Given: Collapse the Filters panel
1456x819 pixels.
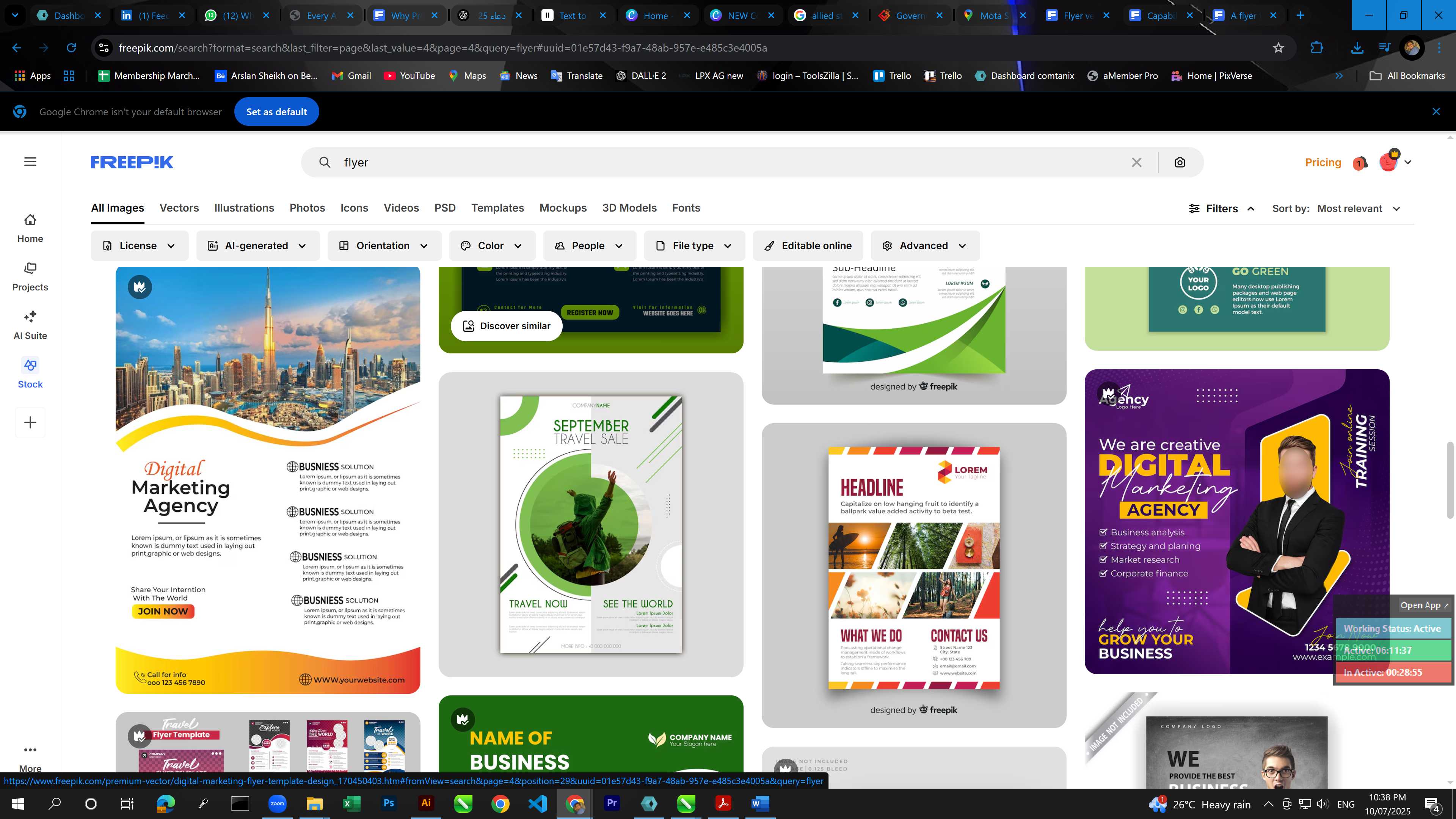Looking at the screenshot, I should 1221,209.
